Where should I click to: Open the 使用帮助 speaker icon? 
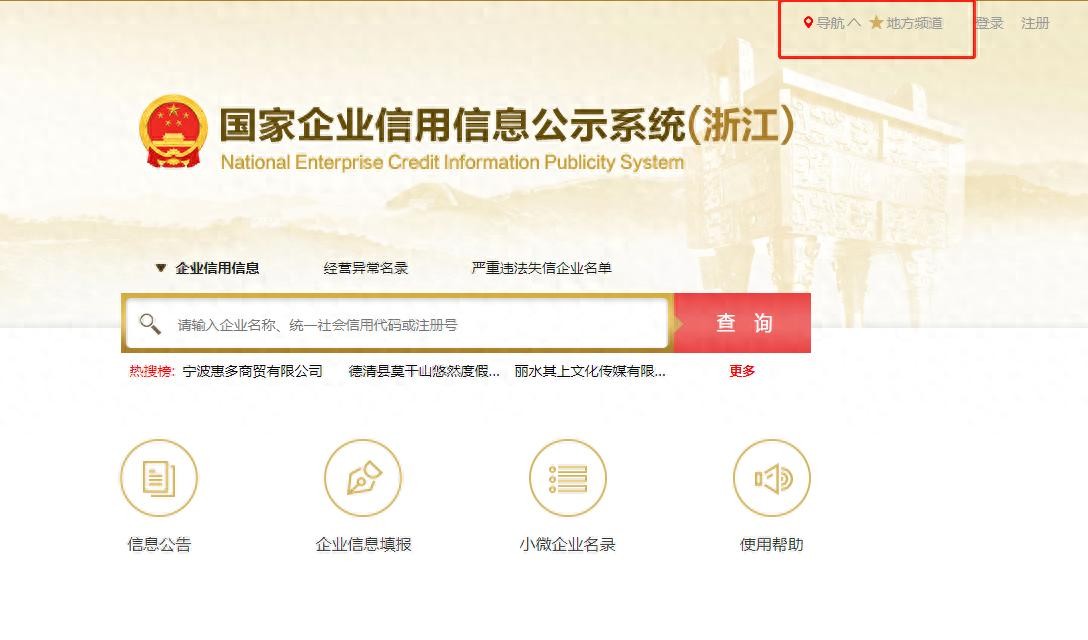click(771, 478)
